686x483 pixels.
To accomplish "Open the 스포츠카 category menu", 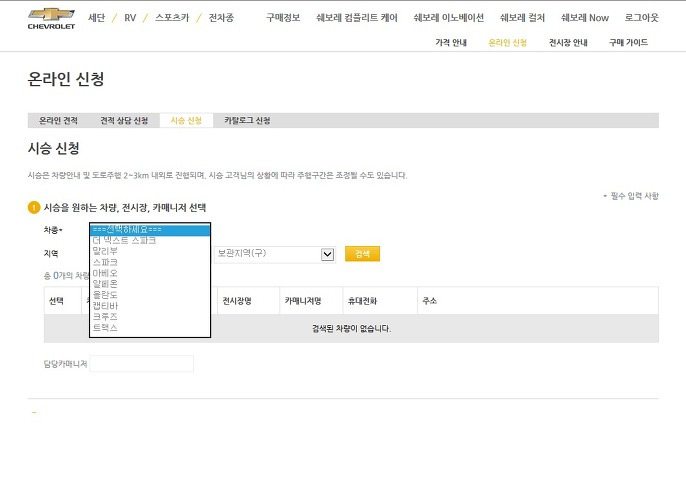I will pos(172,18).
